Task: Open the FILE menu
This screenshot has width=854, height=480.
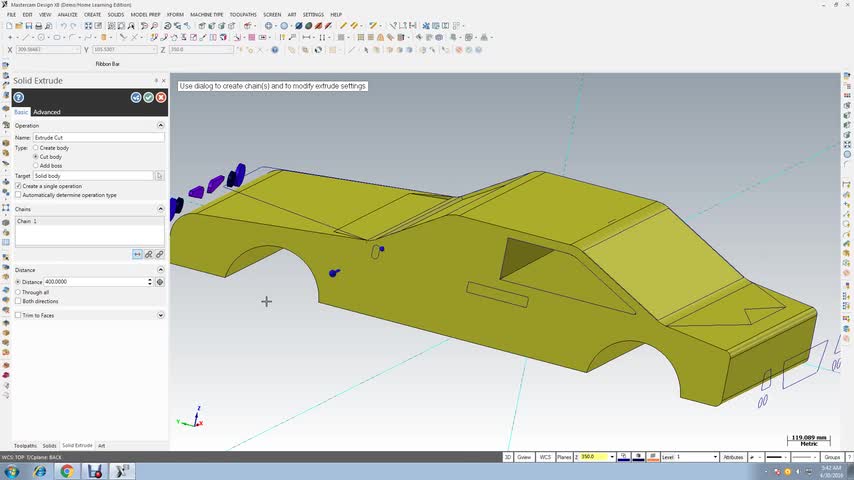Action: [x=11, y=15]
